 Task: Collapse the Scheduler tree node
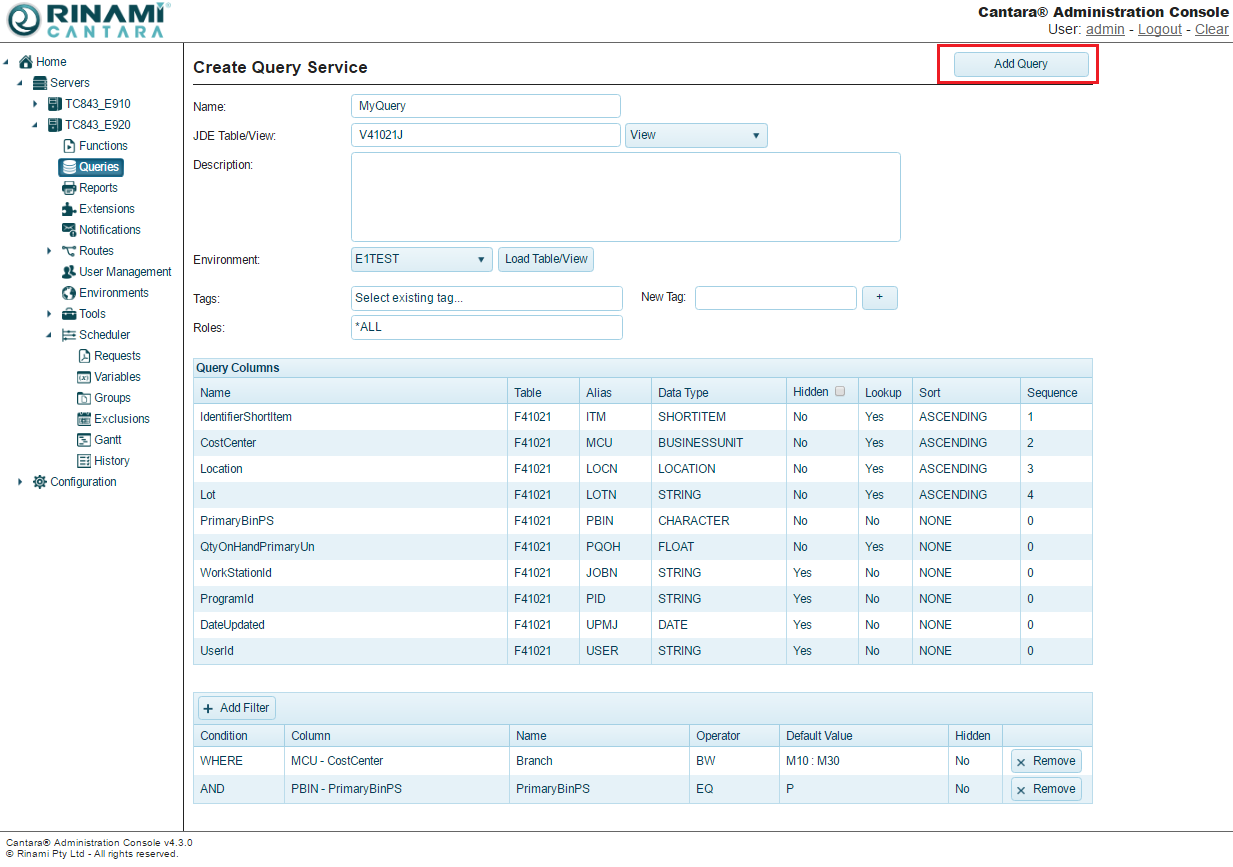point(49,335)
